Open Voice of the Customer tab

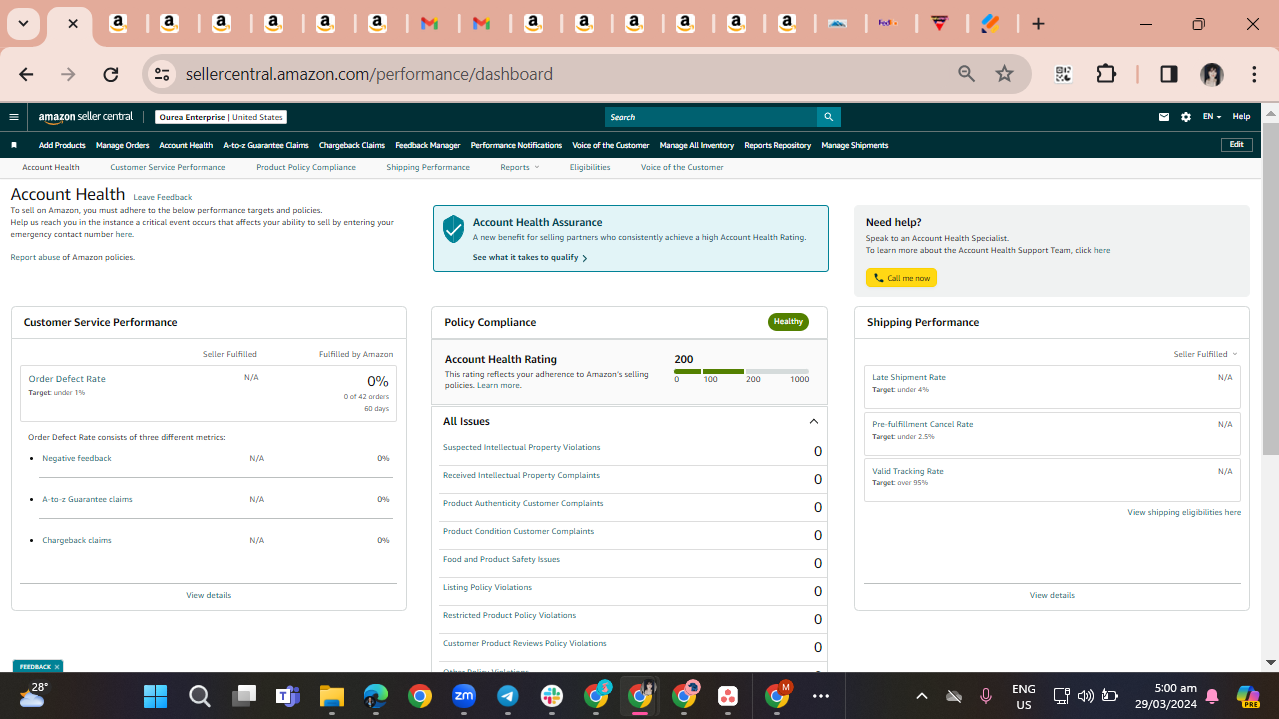682,167
